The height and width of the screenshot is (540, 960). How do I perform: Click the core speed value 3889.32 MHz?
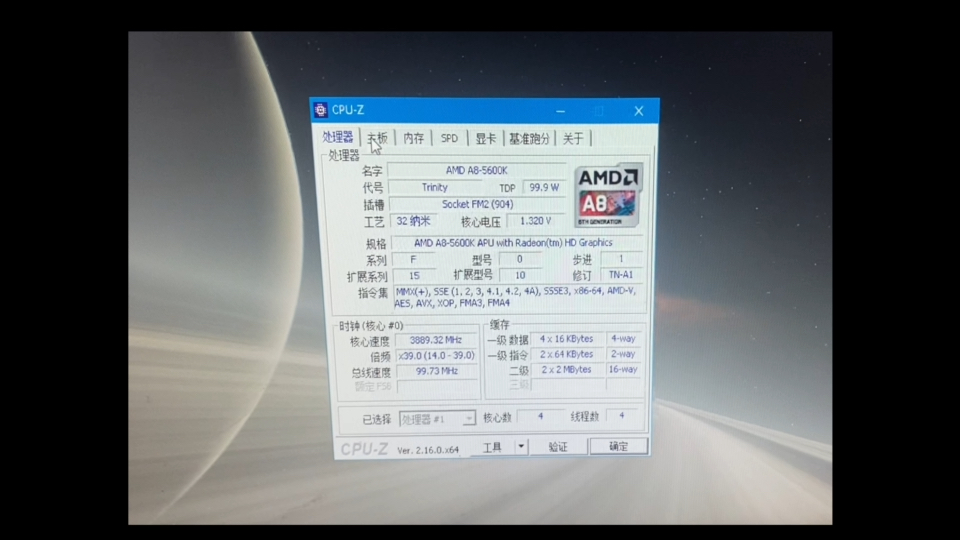point(438,340)
